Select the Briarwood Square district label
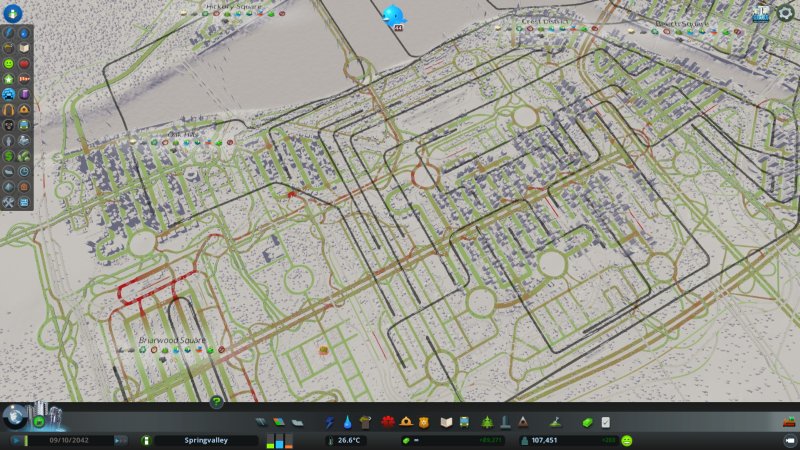 coord(172,340)
